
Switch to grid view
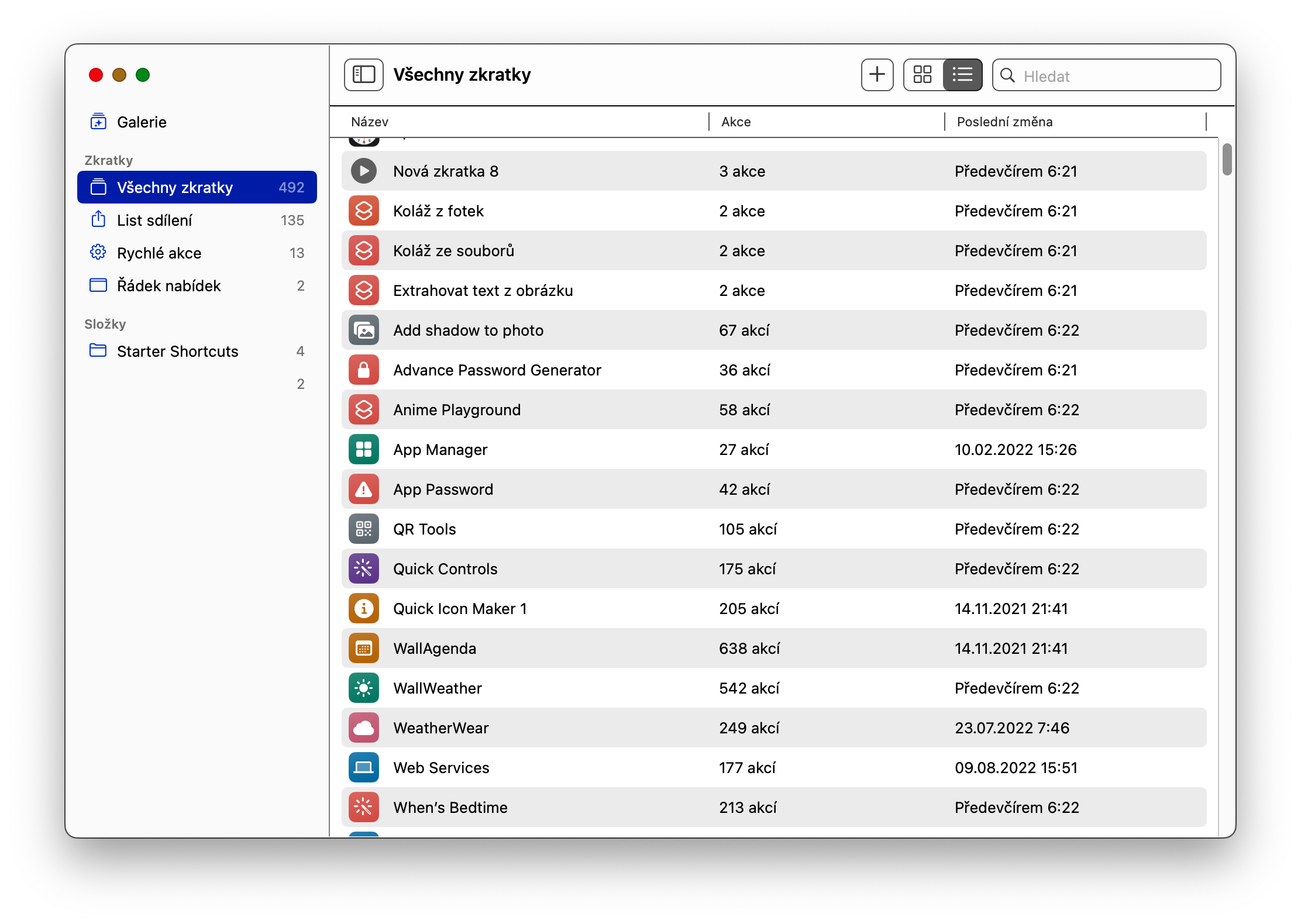(x=923, y=75)
